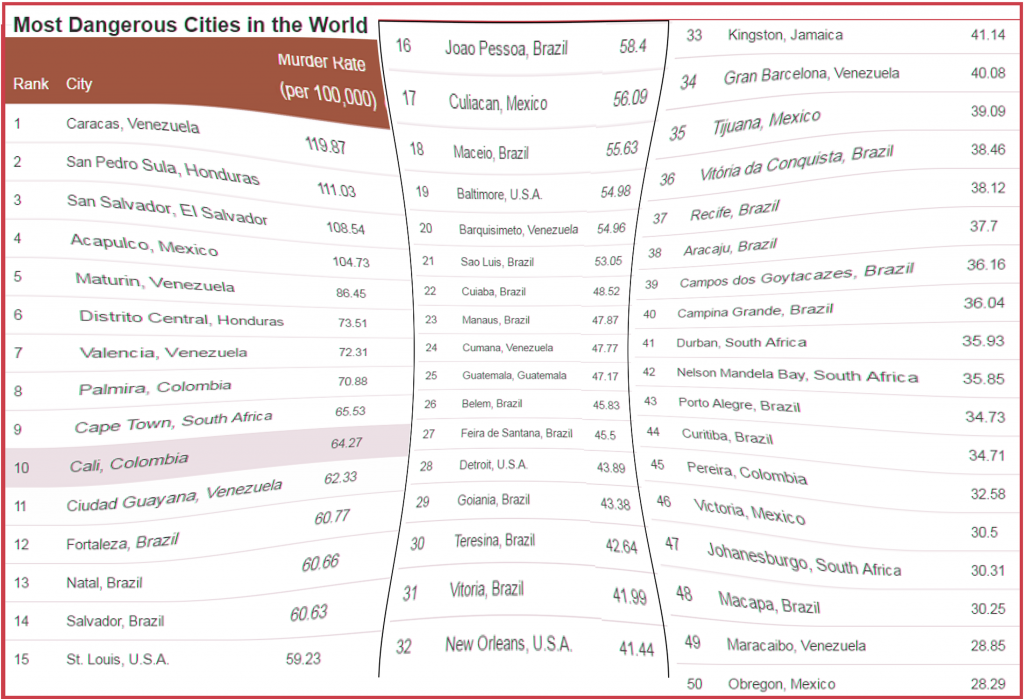Click 'Johanesburgo, South Africa'
This screenshot has width=1024, height=699.
point(804,560)
